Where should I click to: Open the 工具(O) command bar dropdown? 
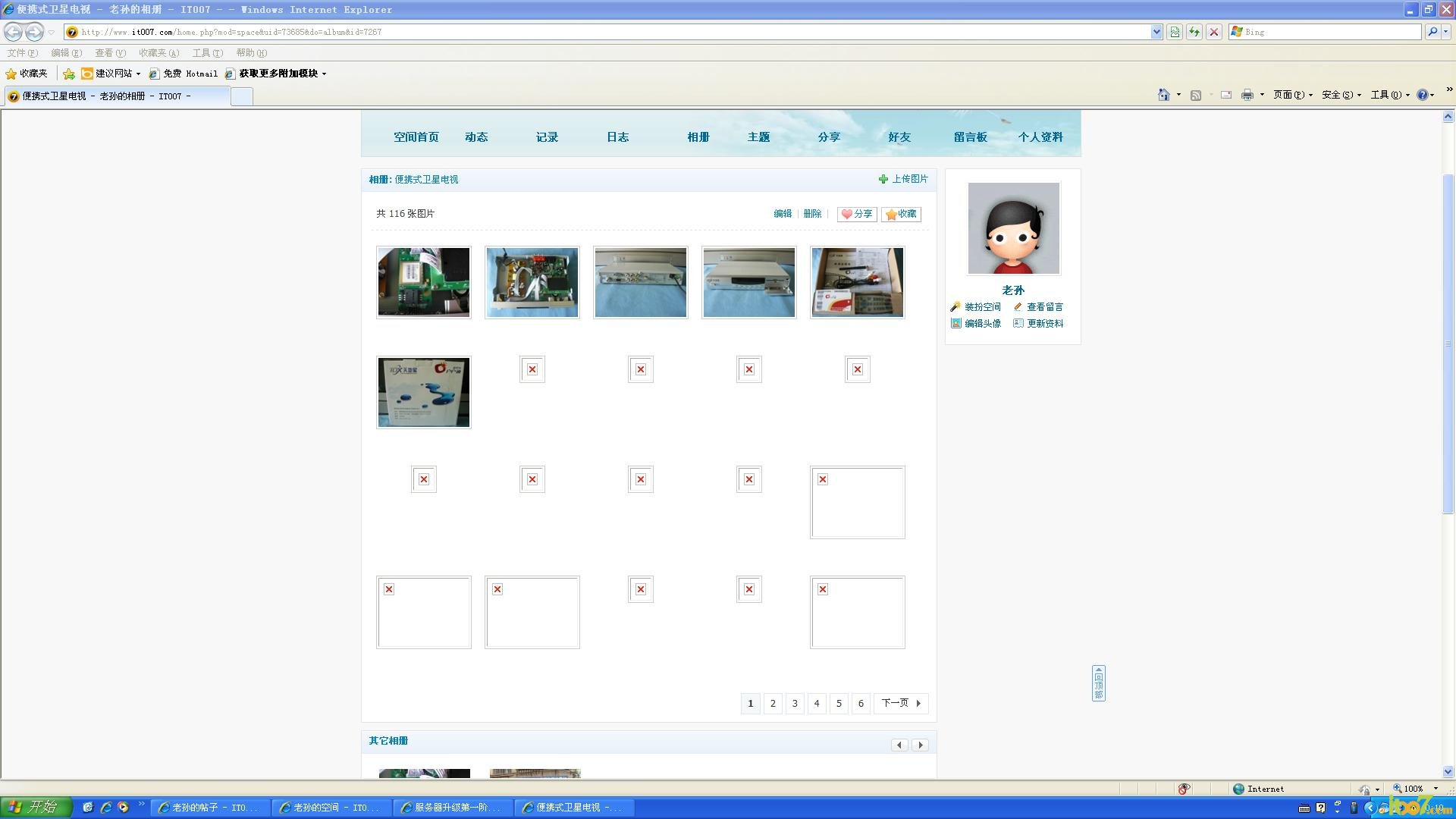tap(1390, 95)
